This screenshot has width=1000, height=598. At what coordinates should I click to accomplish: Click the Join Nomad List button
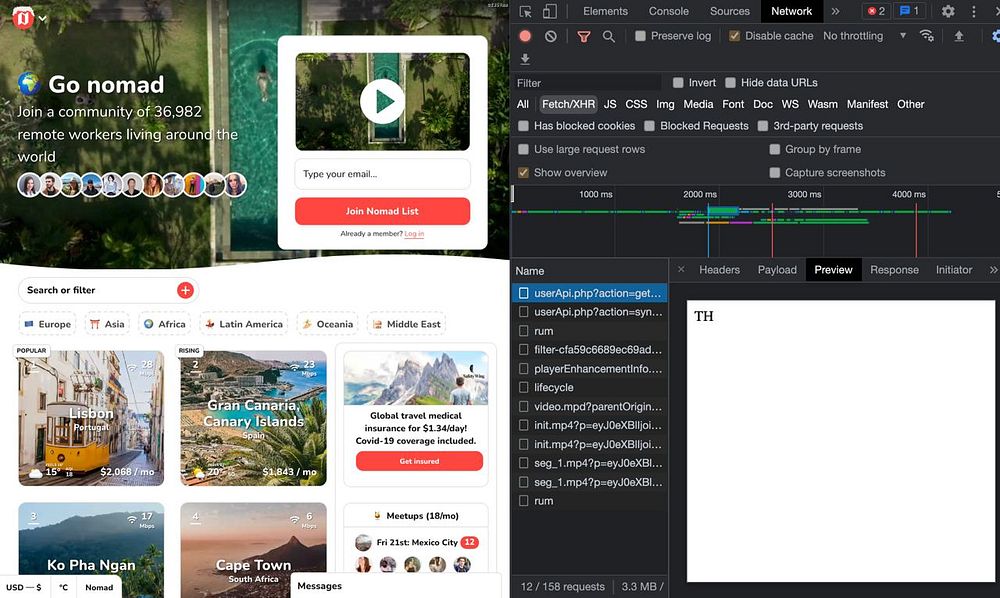tap(382, 211)
